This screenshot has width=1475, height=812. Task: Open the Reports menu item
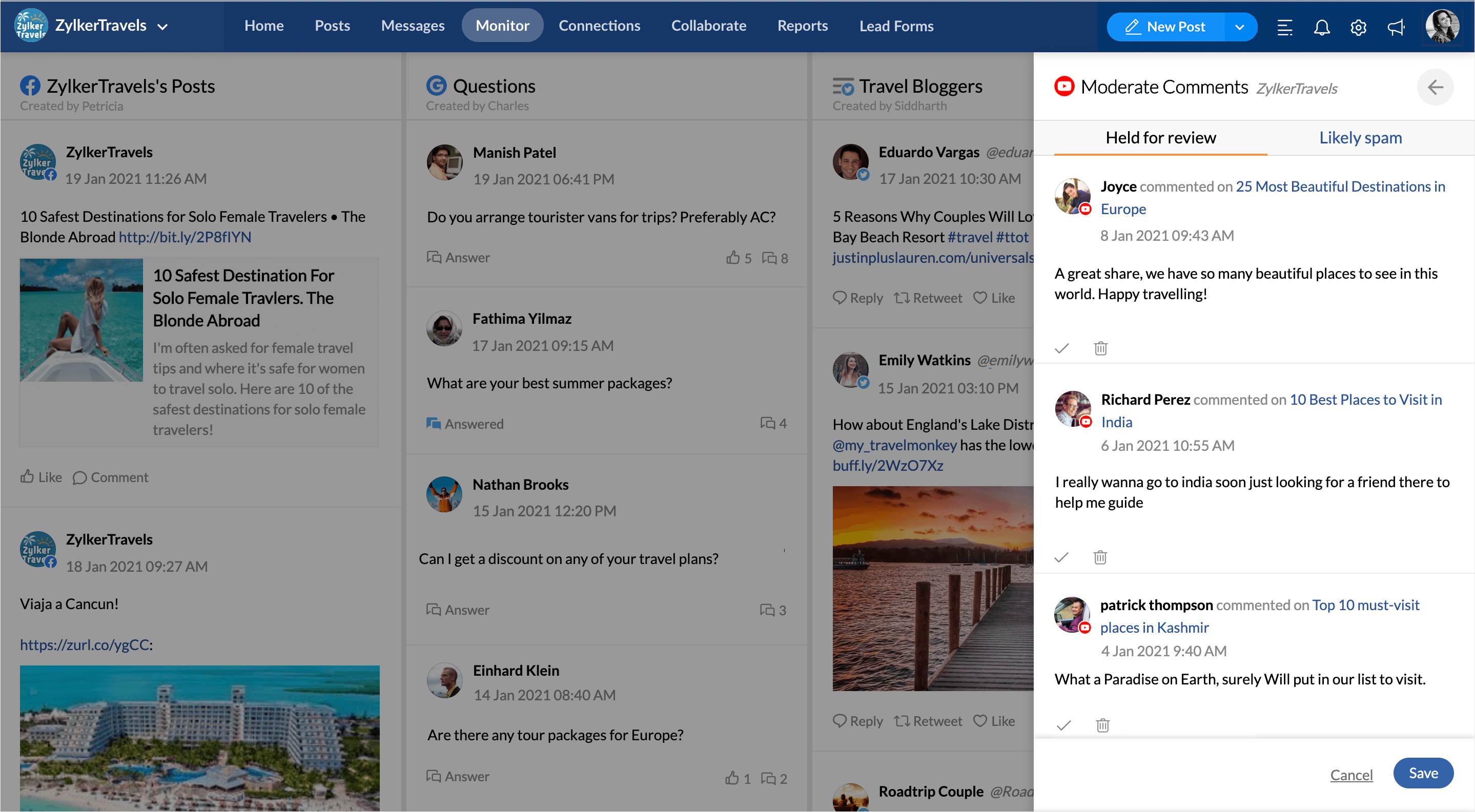[802, 26]
